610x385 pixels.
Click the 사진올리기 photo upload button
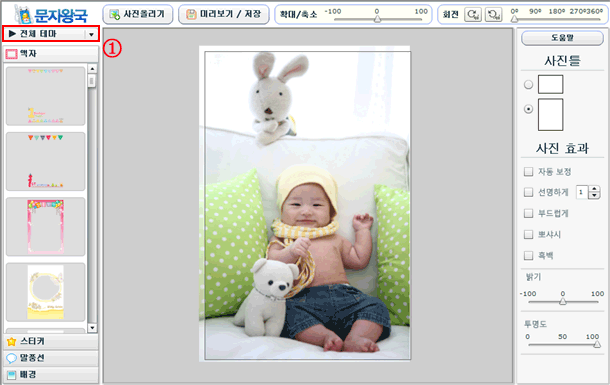tap(138, 14)
